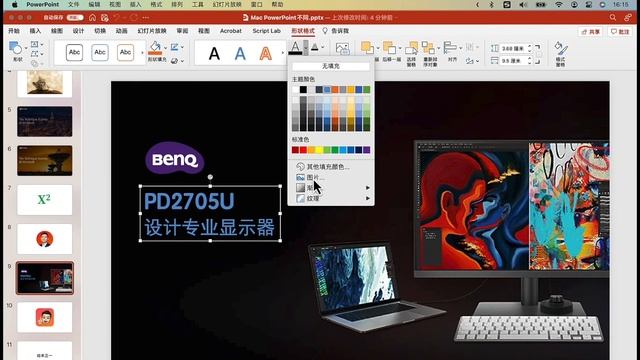The image size is (640, 360).
Task: Click the search magnifier in title bar
Action: 613,18
